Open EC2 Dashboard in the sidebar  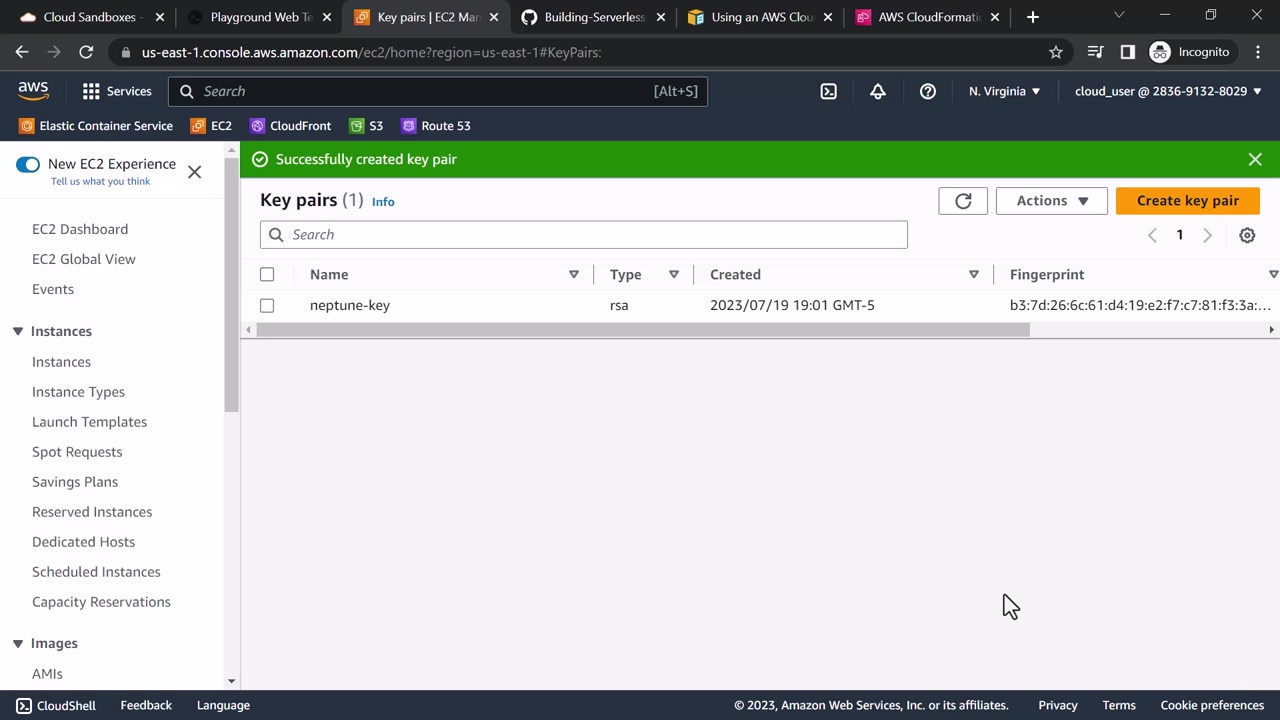(x=80, y=229)
